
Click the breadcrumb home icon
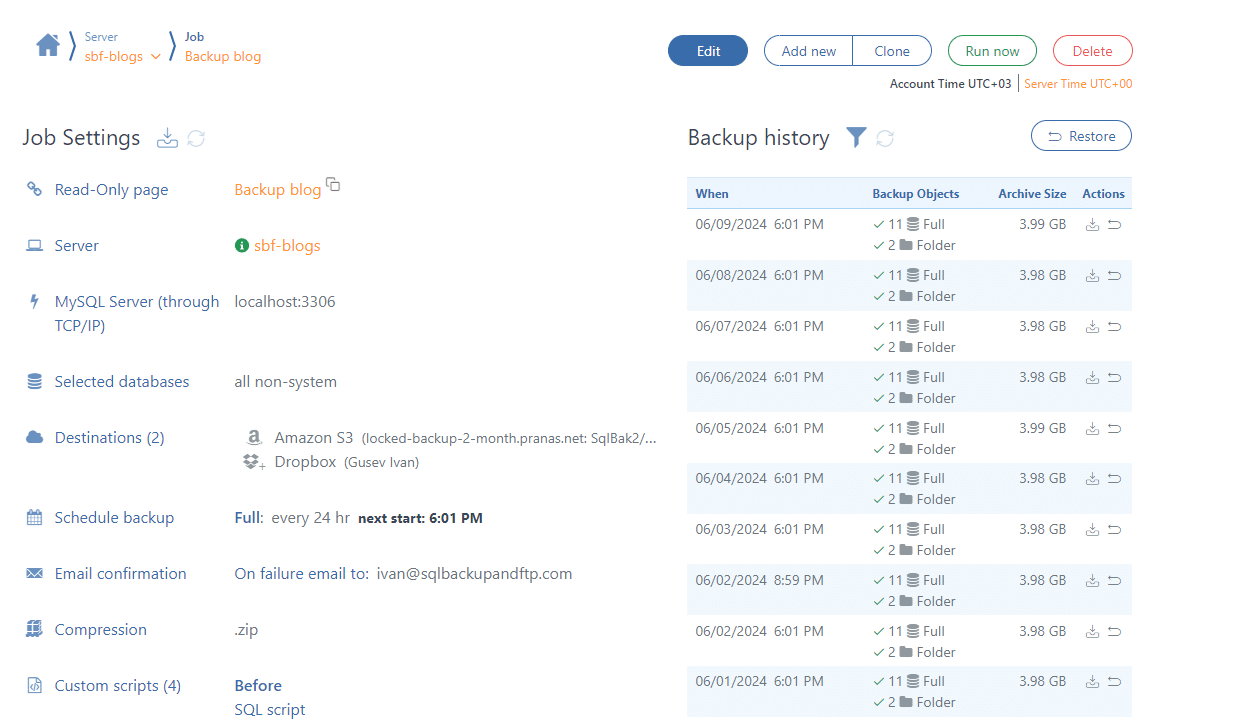point(47,45)
